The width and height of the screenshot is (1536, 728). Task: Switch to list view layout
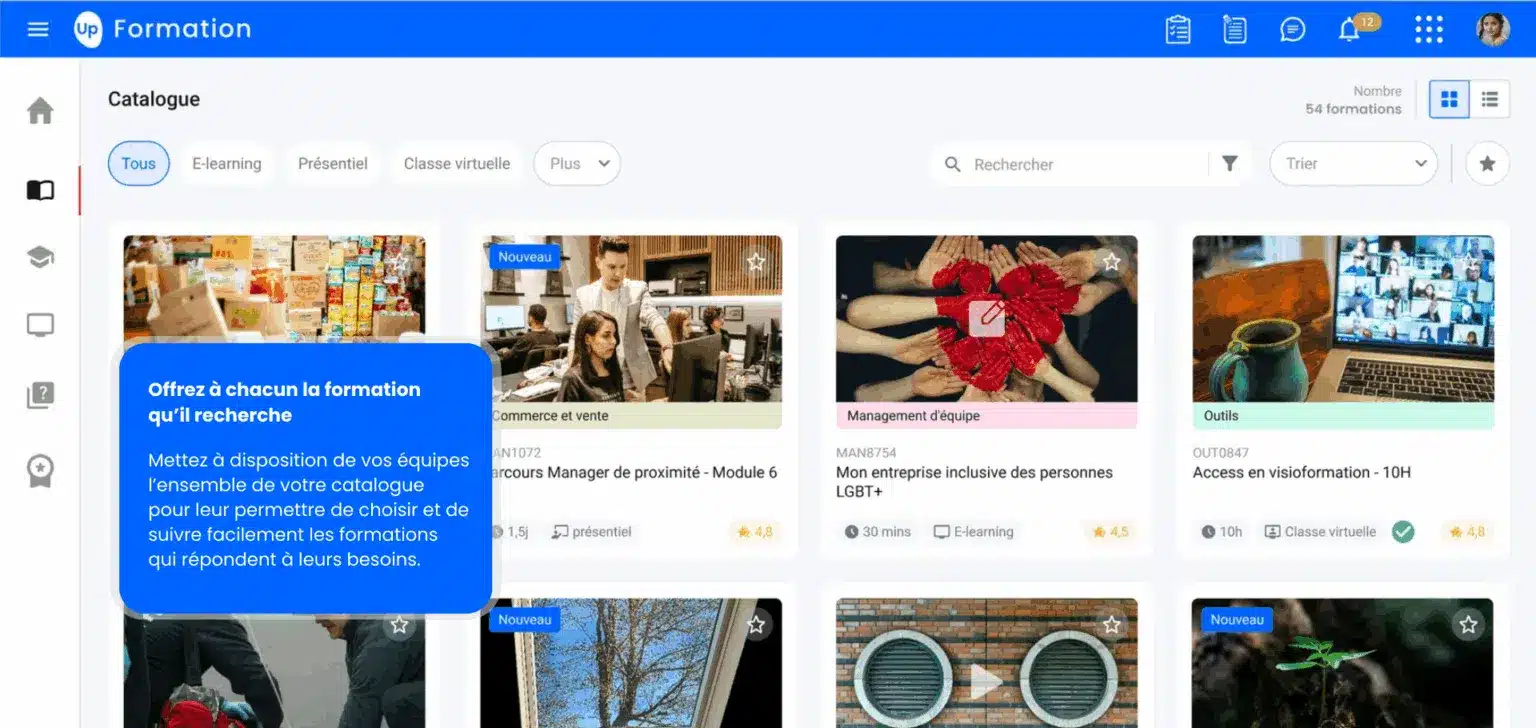(1489, 99)
